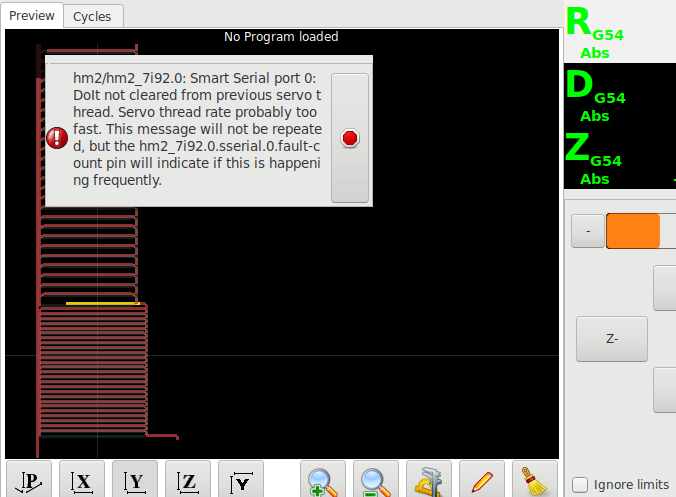
Task: Open the Cycles tab
Action: 92,17
